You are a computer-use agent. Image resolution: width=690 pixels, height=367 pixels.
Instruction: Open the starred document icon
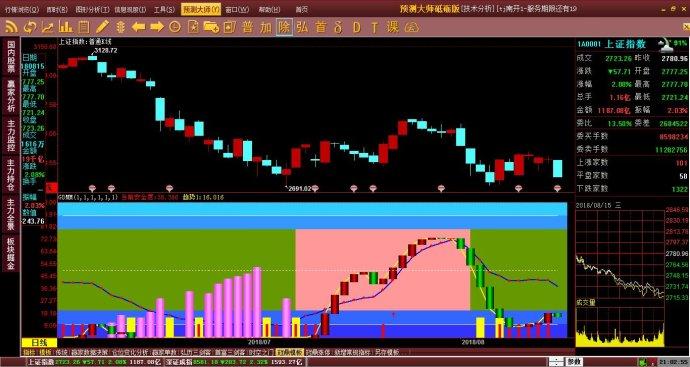(193, 27)
